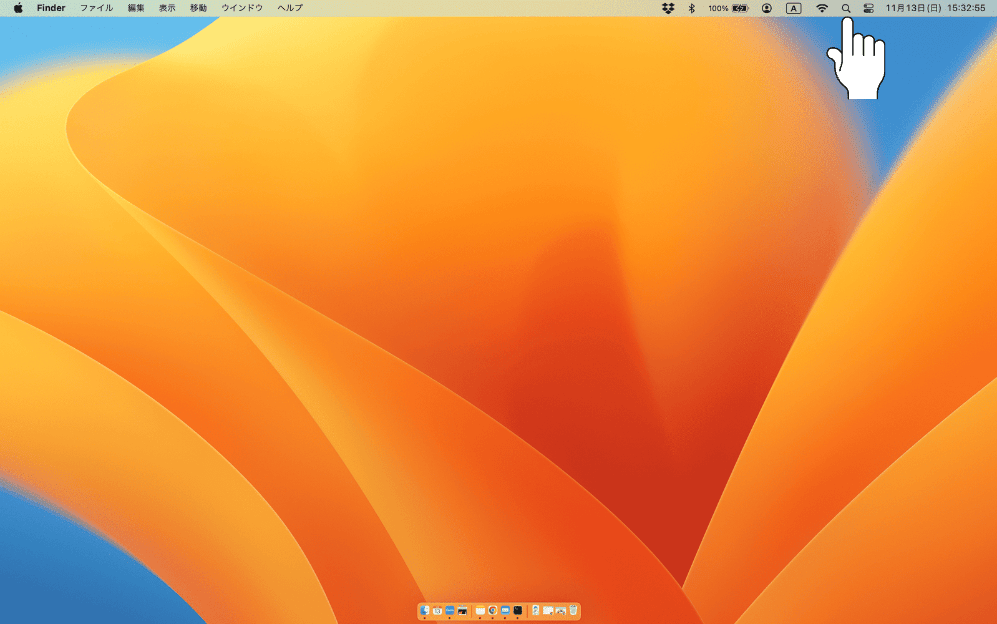This screenshot has width=997, height=624.
Task: Open the Bluetooth status menu
Action: click(x=692, y=8)
